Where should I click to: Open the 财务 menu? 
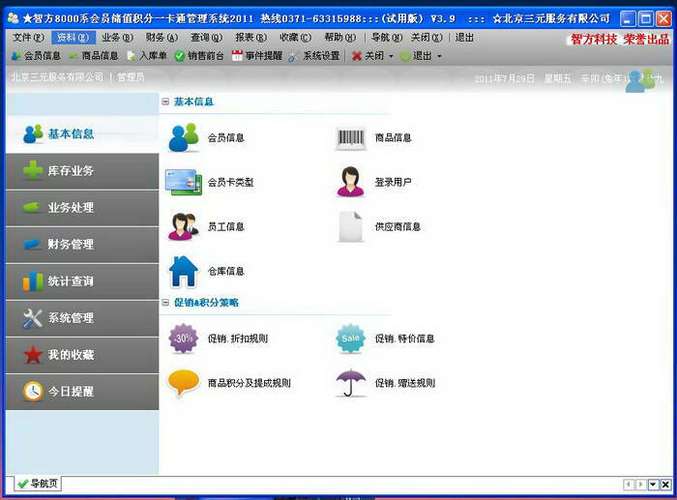[162, 38]
